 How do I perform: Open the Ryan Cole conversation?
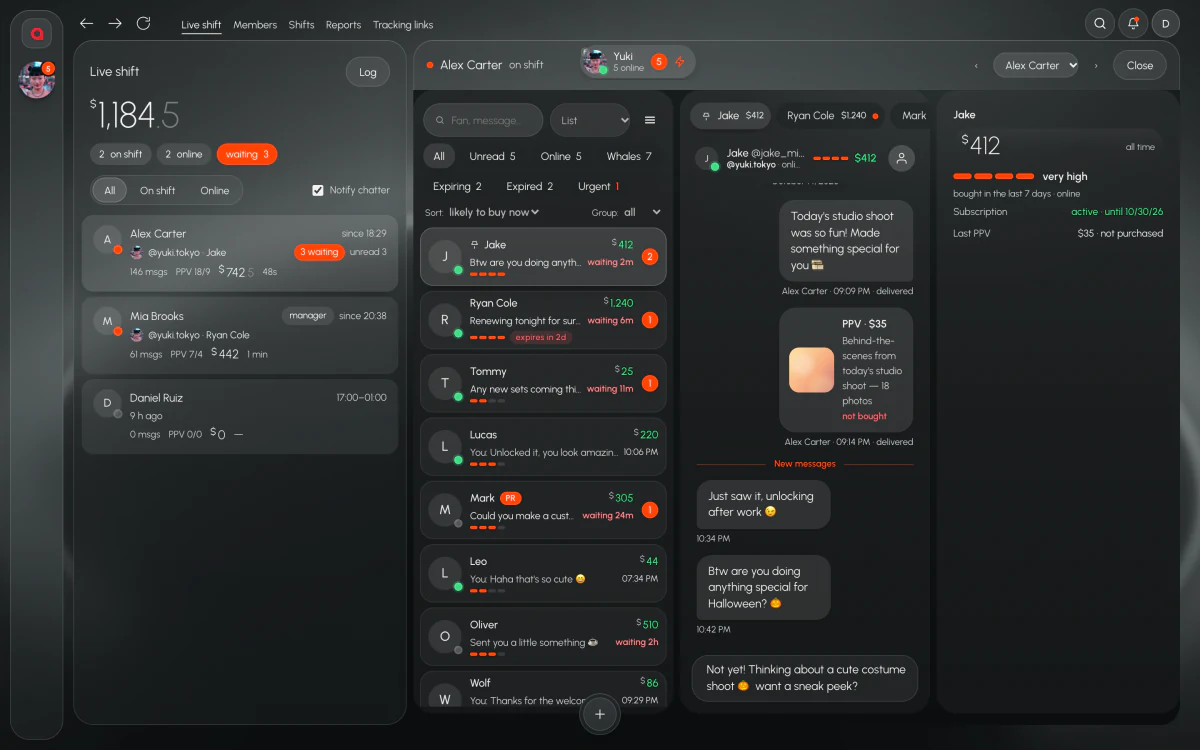coord(543,320)
